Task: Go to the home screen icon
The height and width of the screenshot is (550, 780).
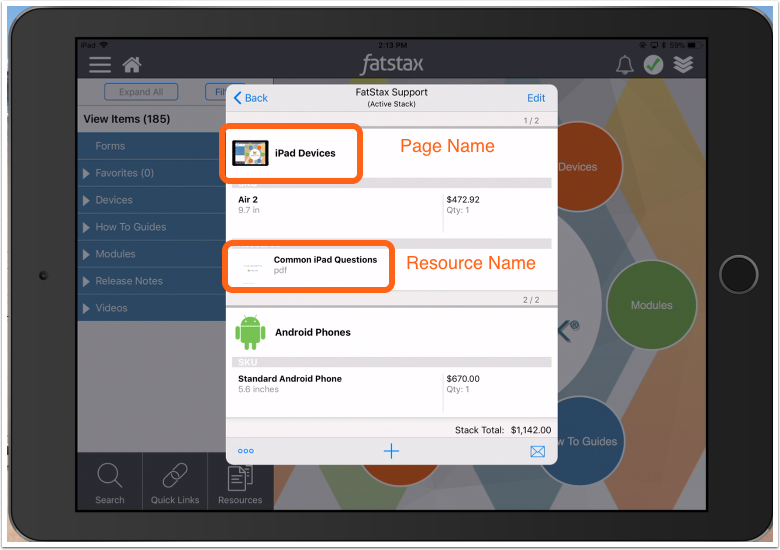Action: pos(132,65)
